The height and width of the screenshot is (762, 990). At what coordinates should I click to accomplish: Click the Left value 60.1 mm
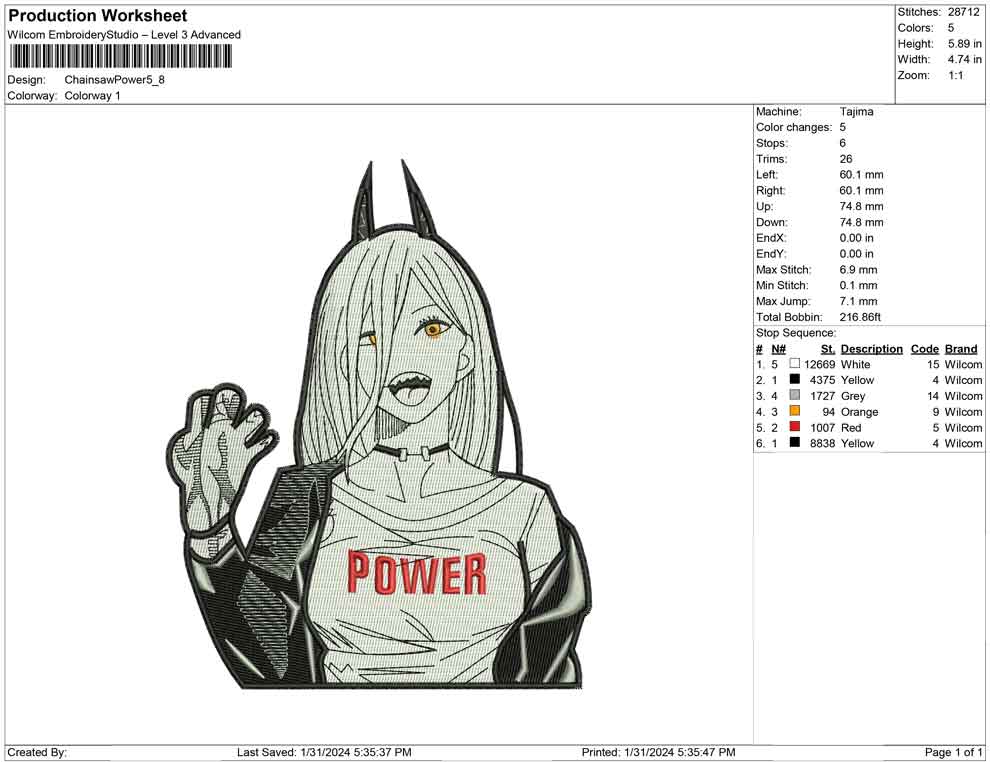tap(861, 175)
